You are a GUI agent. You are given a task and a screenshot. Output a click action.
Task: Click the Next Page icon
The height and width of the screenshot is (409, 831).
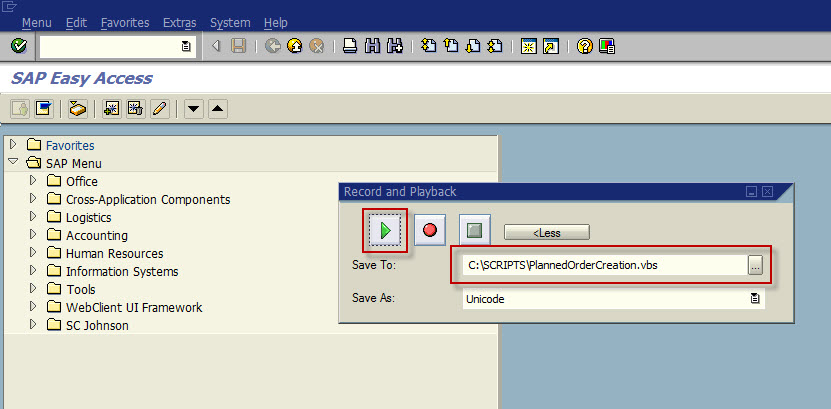(x=473, y=47)
